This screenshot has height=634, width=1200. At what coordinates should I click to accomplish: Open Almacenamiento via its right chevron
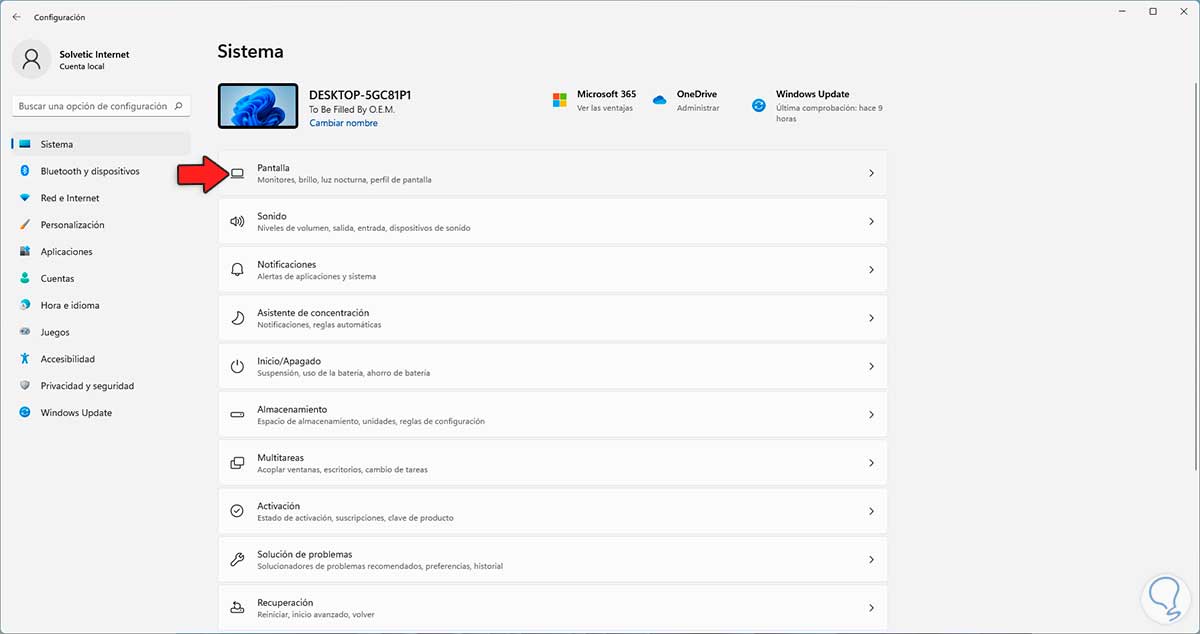pyautogui.click(x=871, y=414)
